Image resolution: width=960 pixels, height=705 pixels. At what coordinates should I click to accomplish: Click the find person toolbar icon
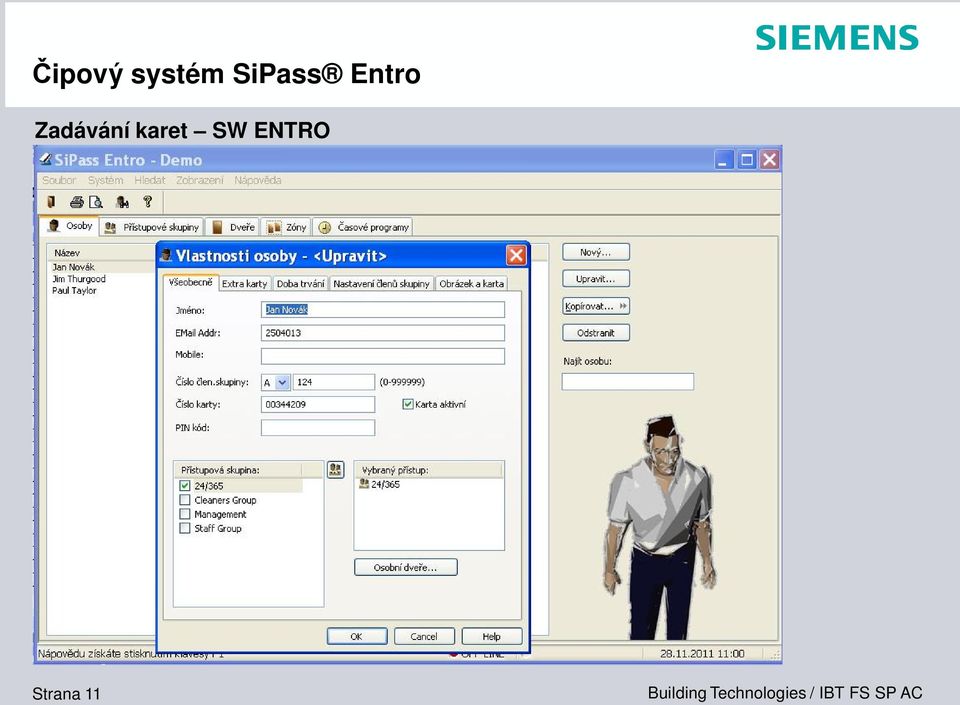coord(122,202)
